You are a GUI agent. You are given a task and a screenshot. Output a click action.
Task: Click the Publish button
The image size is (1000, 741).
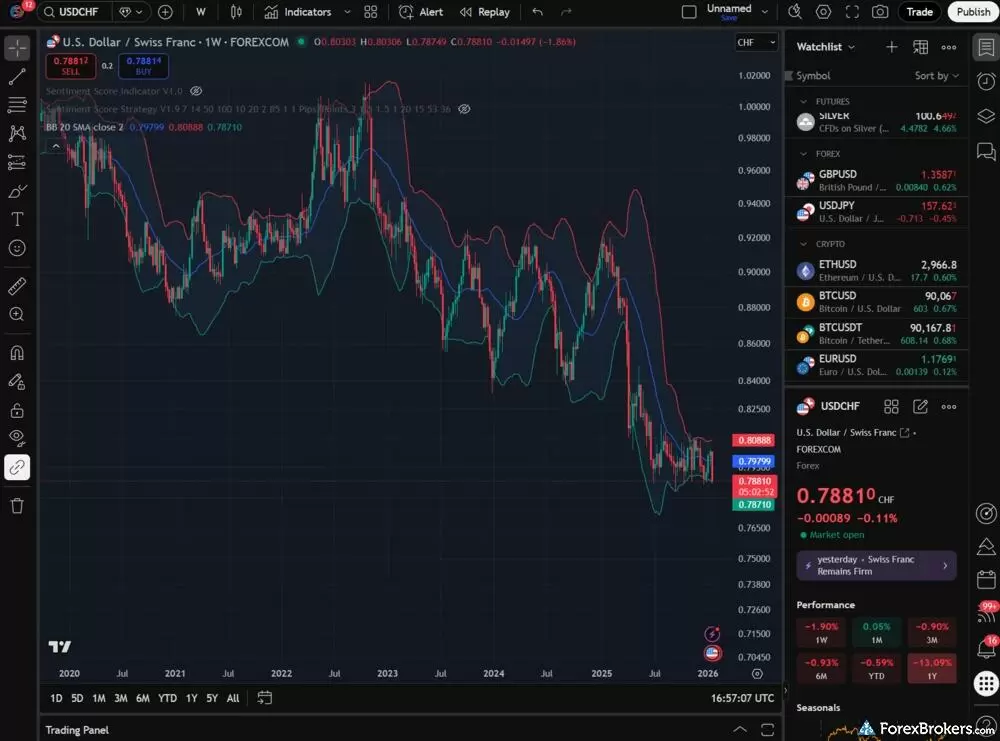click(x=973, y=12)
